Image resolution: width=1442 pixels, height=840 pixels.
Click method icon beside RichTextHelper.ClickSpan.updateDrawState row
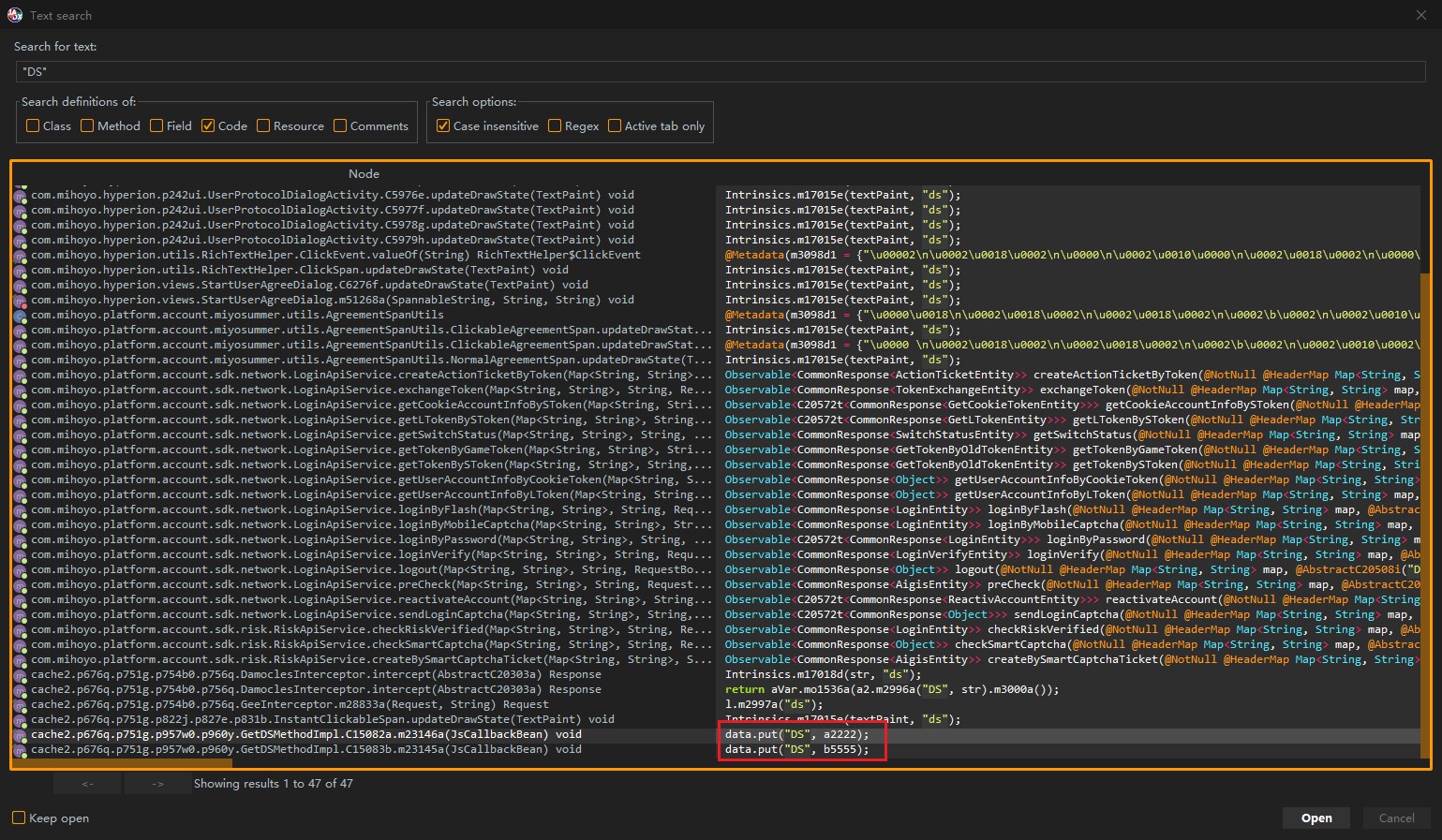tap(21, 271)
